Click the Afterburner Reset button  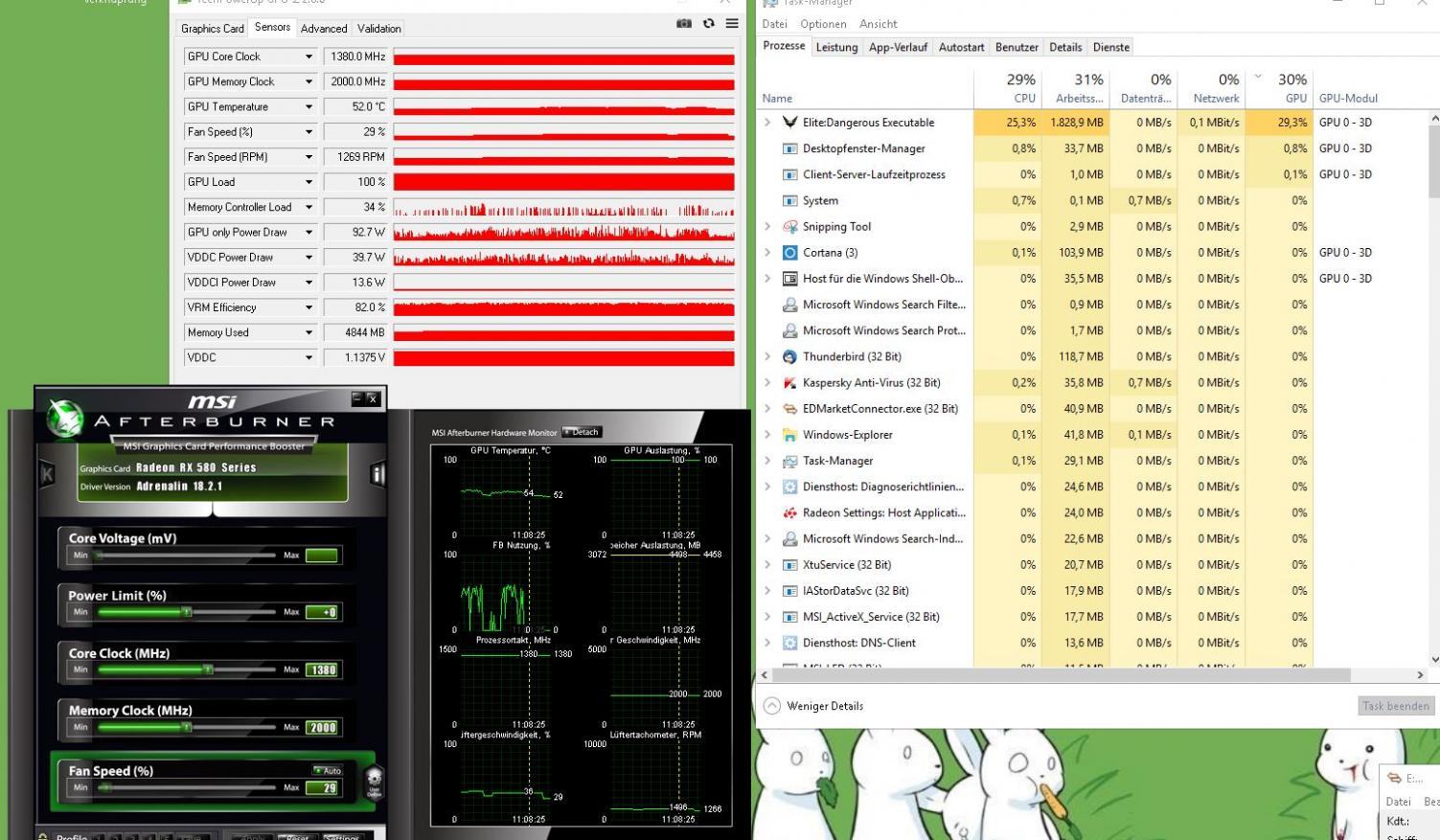coord(297,836)
